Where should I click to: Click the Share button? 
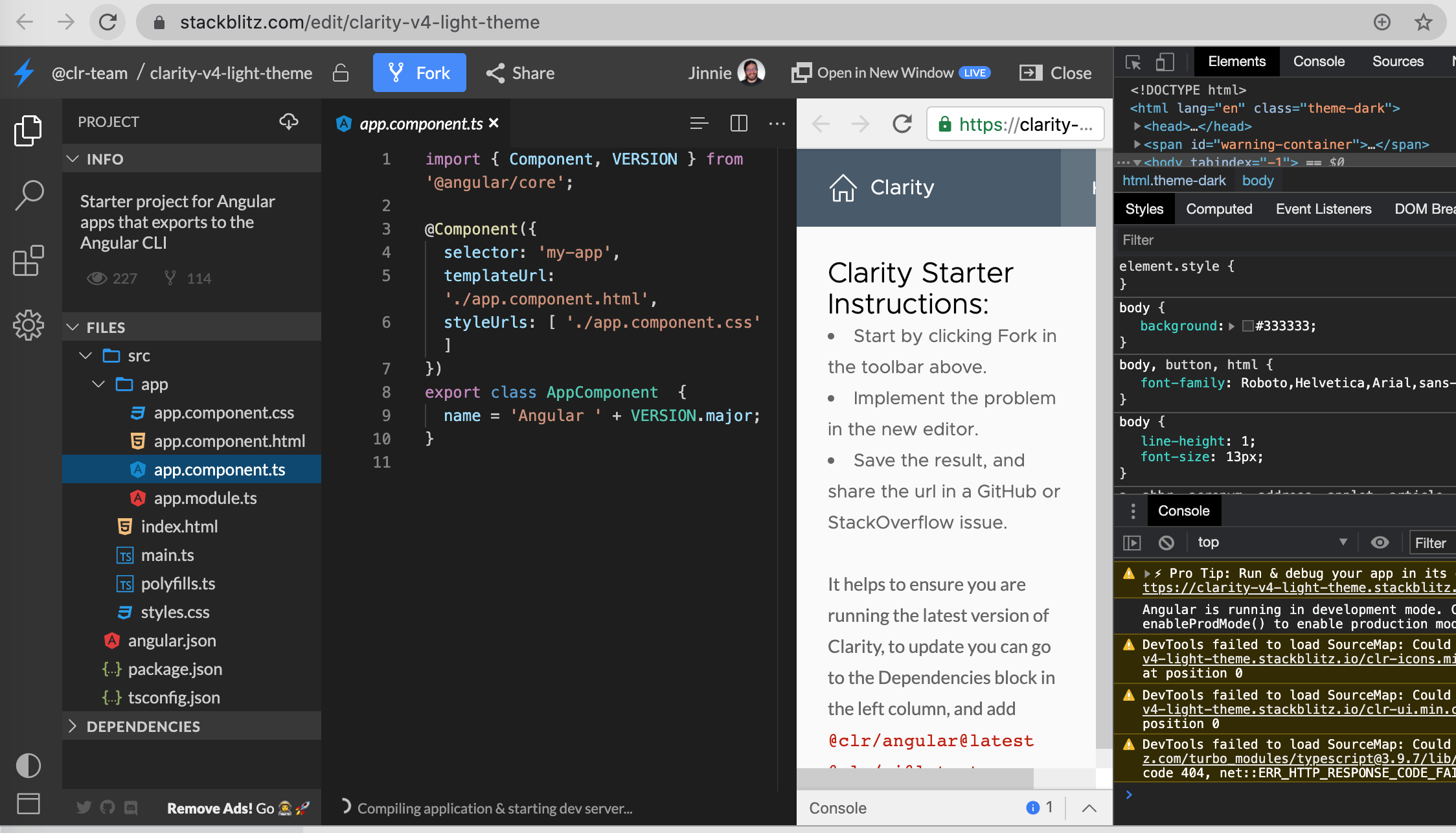tap(520, 73)
